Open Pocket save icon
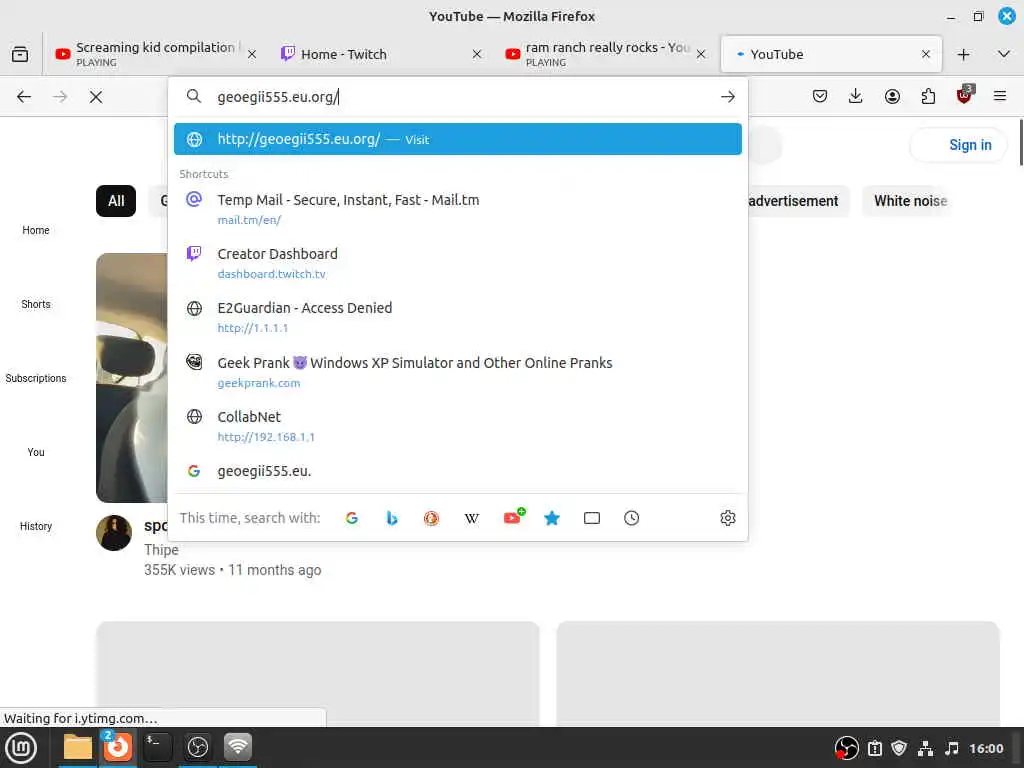 [820, 97]
